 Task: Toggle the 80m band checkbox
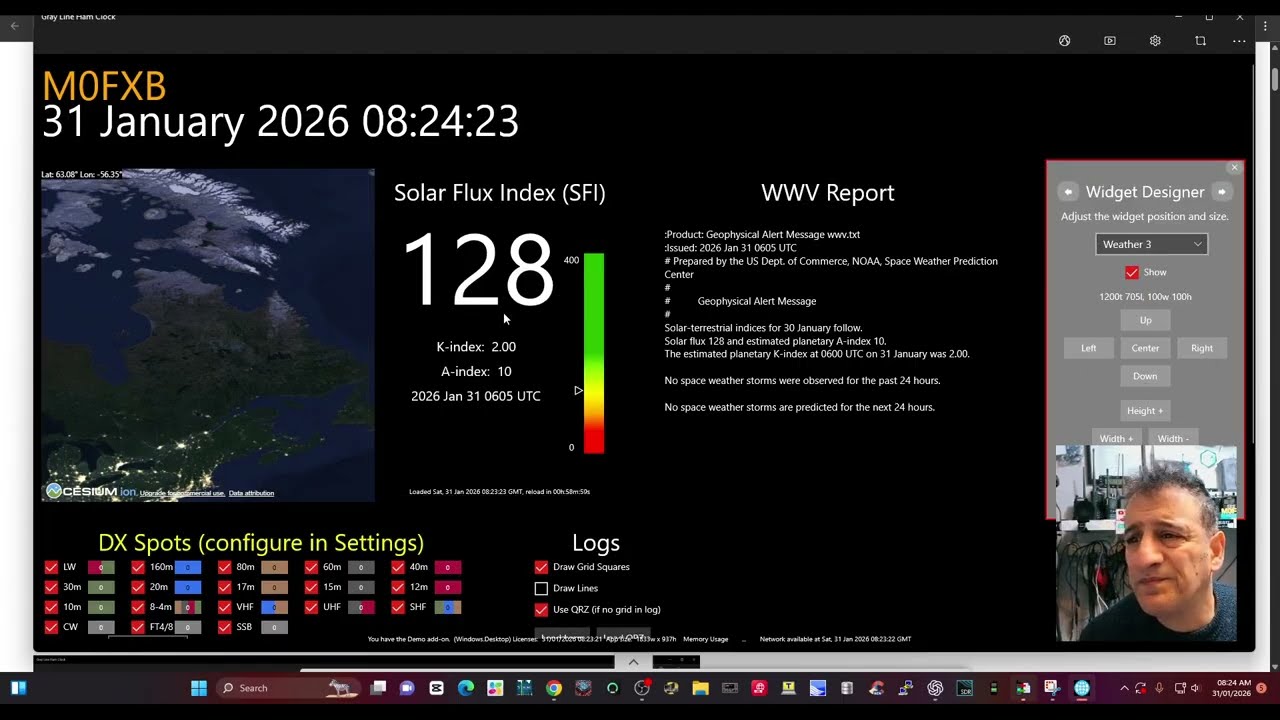[x=224, y=567]
